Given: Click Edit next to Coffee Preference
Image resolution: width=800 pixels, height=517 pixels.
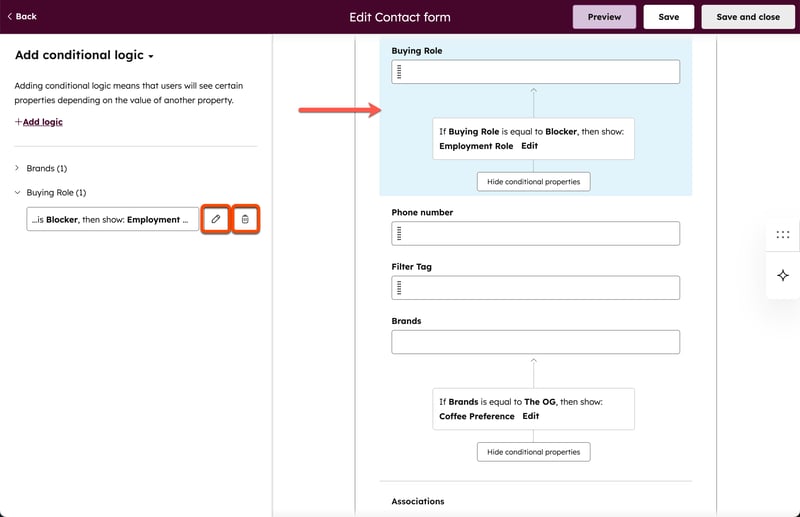Looking at the screenshot, I should (x=530, y=416).
